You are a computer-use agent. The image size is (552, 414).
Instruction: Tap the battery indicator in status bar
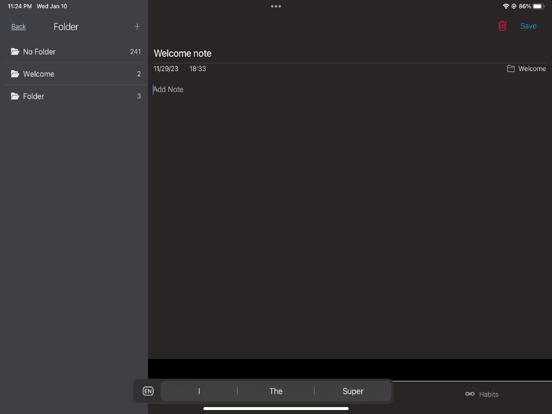(538, 6)
